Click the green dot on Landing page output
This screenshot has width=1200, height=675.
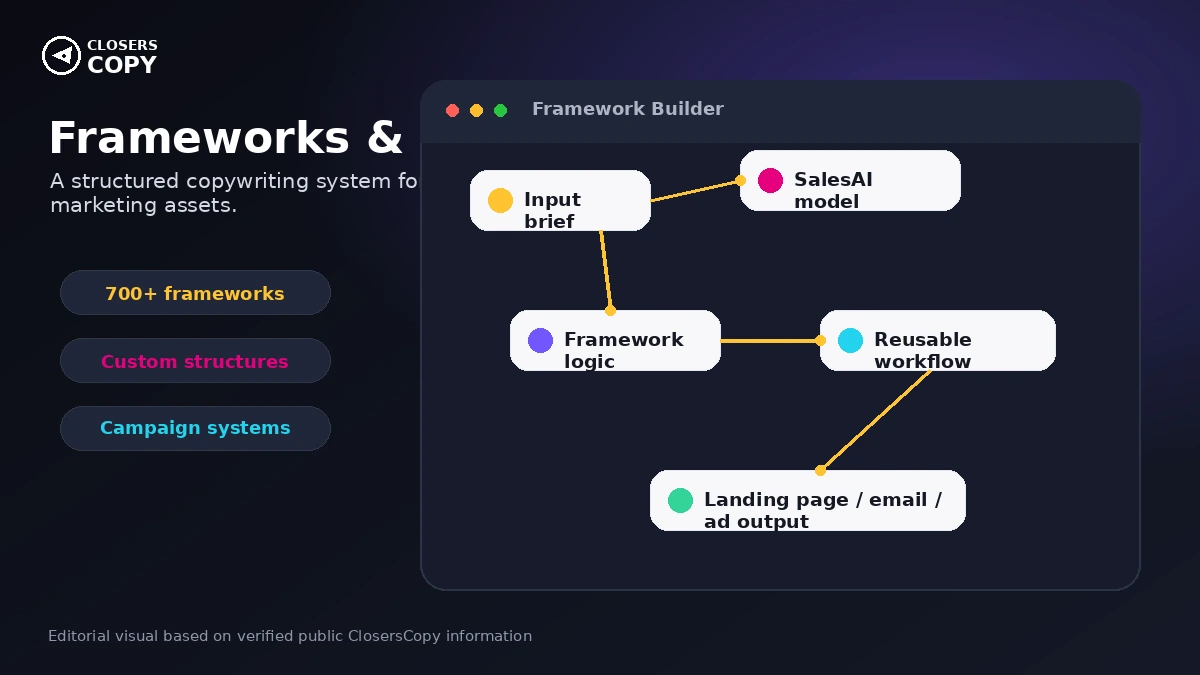coord(680,500)
